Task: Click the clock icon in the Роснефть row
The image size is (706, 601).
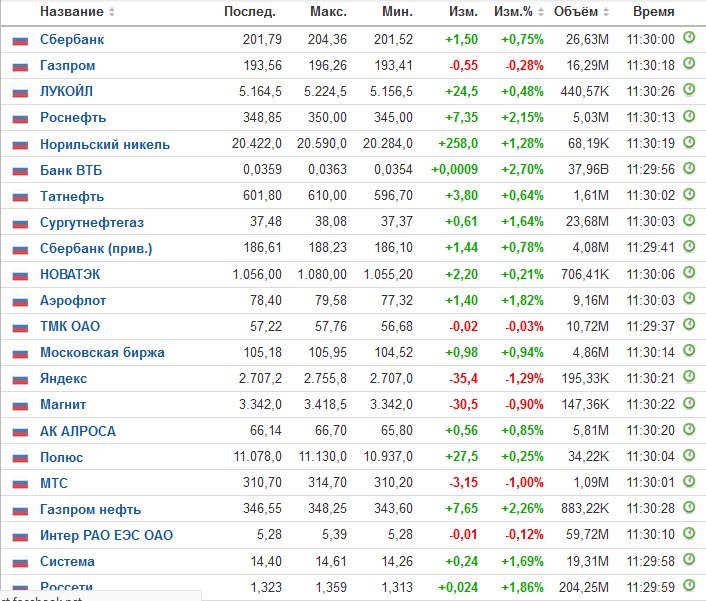Action: 689,116
